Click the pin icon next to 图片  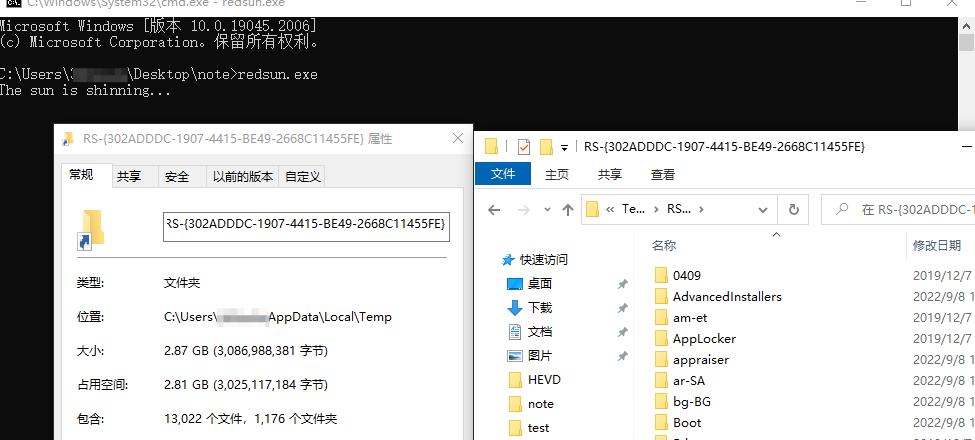(x=622, y=356)
